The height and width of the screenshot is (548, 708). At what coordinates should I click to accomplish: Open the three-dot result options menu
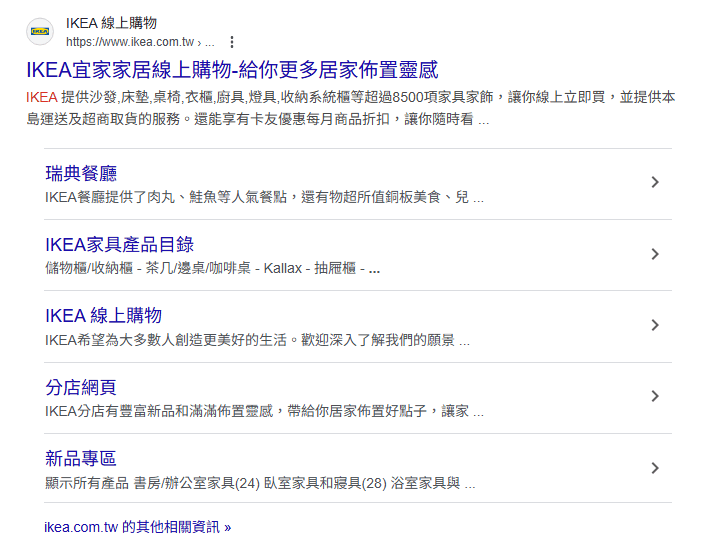coord(232,42)
